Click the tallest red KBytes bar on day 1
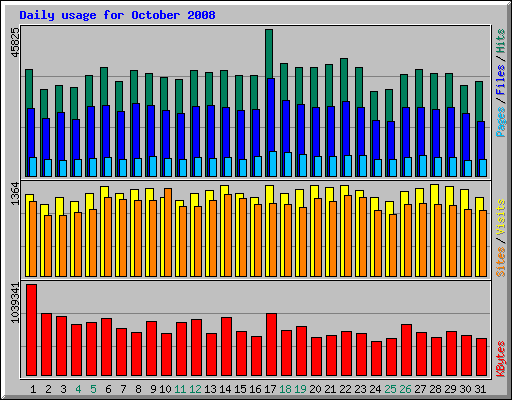512x400 pixels. tap(31, 330)
